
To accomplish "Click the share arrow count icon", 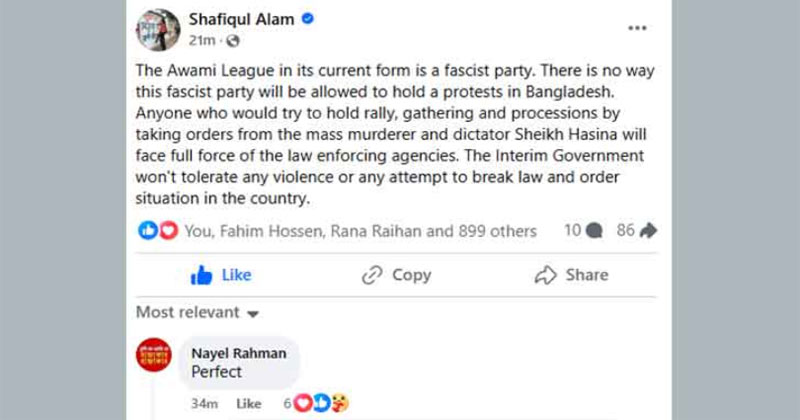I will coord(648,231).
